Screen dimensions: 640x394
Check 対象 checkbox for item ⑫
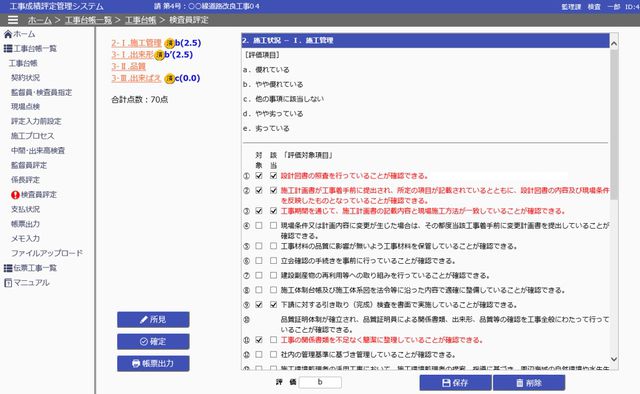tap(259, 355)
